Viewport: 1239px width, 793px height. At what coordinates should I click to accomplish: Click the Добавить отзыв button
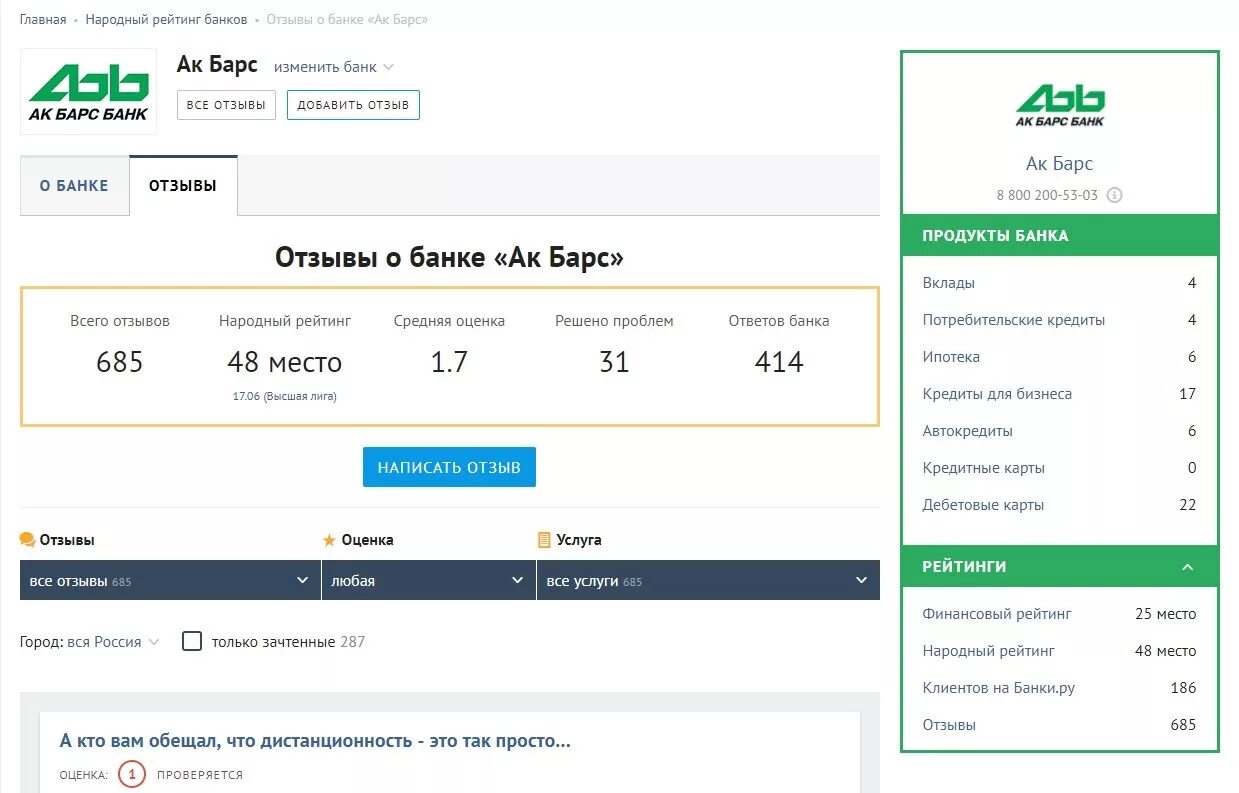[x=353, y=105]
